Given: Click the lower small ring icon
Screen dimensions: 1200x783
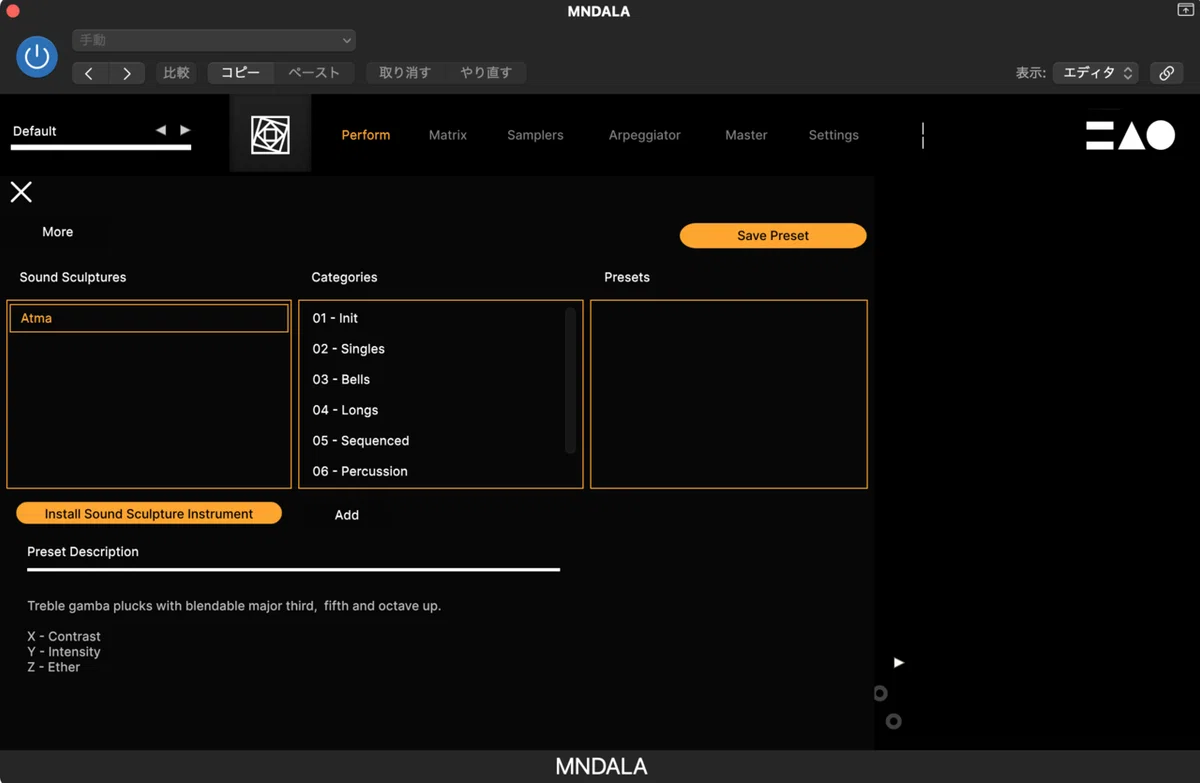Looking at the screenshot, I should click(x=894, y=721).
